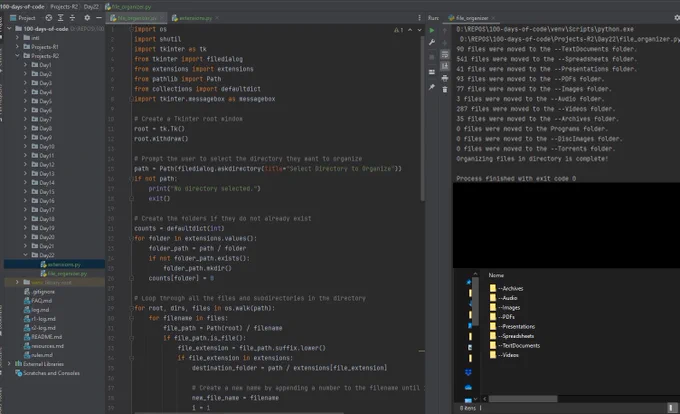
Task: Select --Archives folder in Explorer window
Action: 506,288
